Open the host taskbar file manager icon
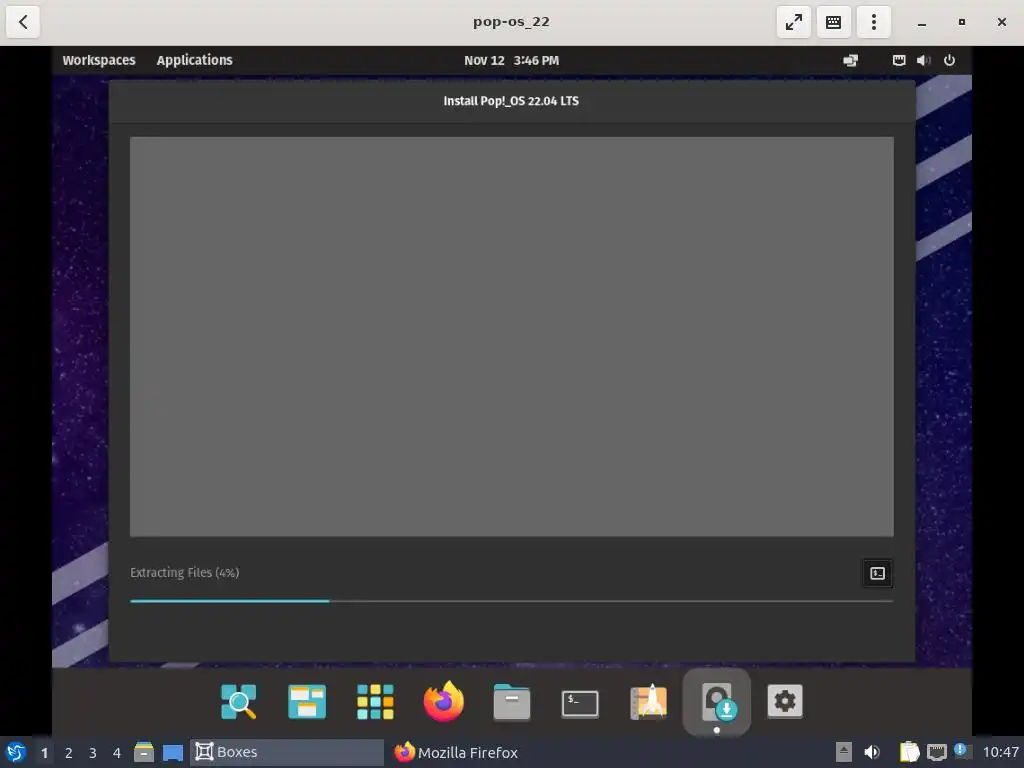The width and height of the screenshot is (1024, 768). [144, 752]
